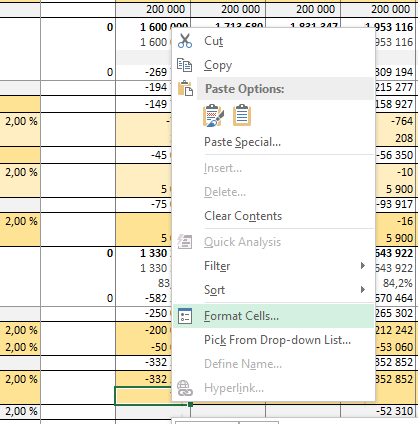Viewport: 418px width, 424px height.
Task: Select the cell showing -149
Action: (144, 104)
